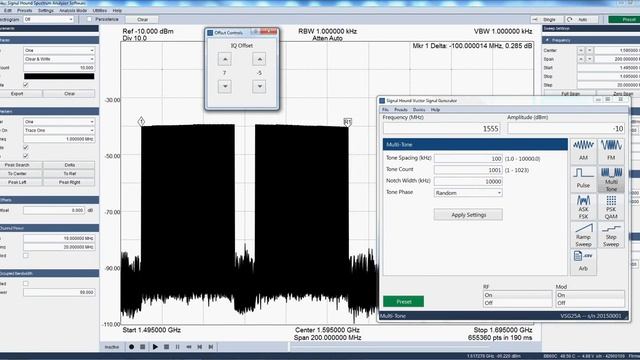Image resolution: width=640 pixels, height=360 pixels.
Task: Select the Ramp Sweep icon
Action: [583, 234]
